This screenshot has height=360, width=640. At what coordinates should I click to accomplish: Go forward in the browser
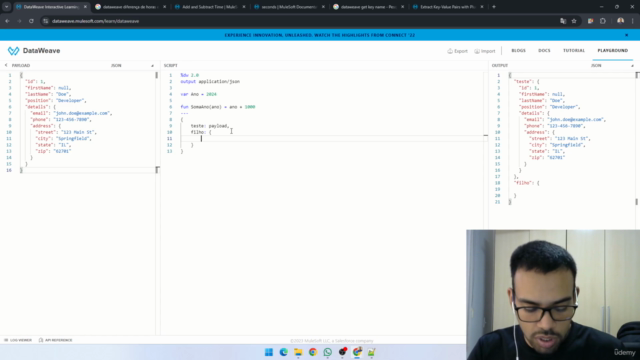(19, 21)
